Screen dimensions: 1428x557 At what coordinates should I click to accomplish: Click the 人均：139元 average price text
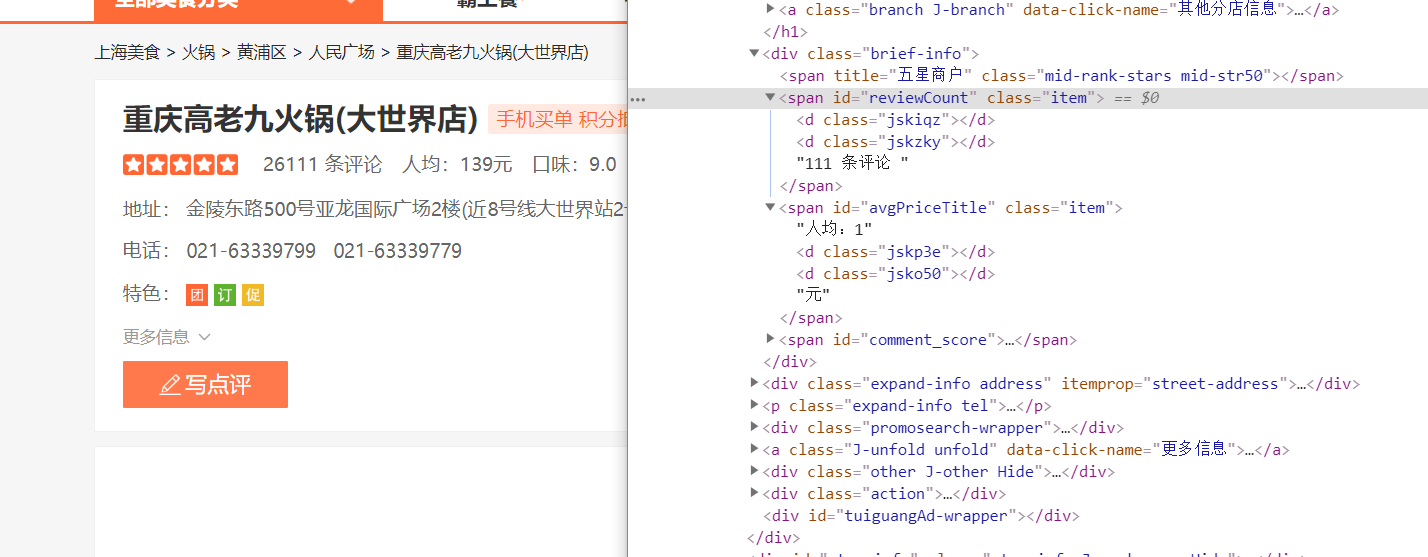pyautogui.click(x=457, y=164)
